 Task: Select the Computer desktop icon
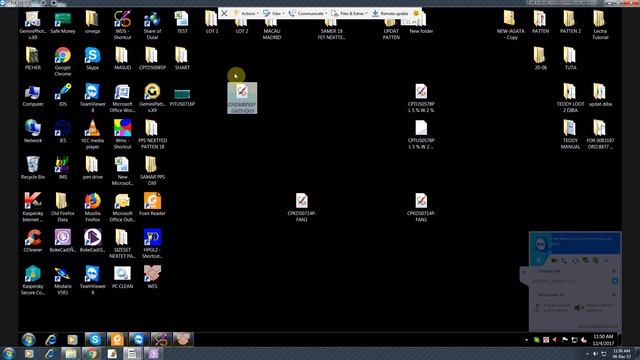point(33,95)
